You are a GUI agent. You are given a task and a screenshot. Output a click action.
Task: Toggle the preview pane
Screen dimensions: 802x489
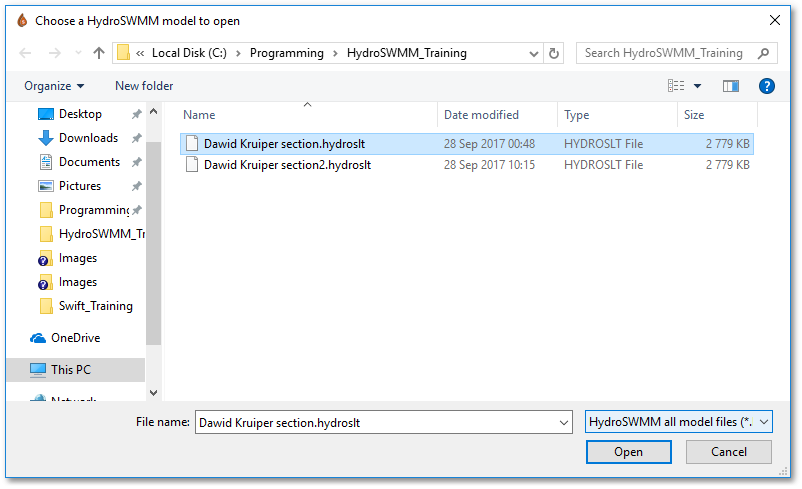730,86
